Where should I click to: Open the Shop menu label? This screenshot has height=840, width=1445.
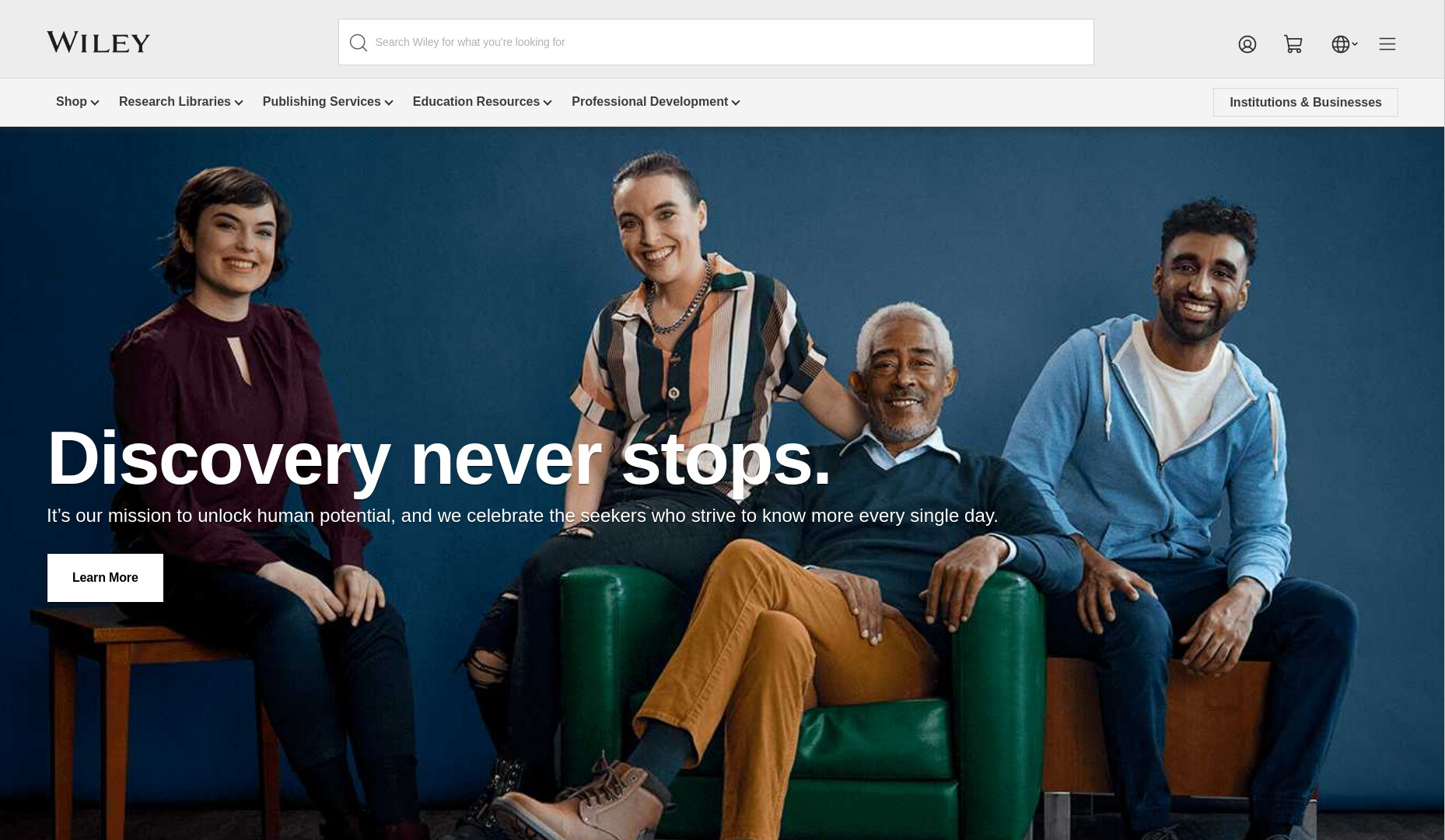pos(72,102)
